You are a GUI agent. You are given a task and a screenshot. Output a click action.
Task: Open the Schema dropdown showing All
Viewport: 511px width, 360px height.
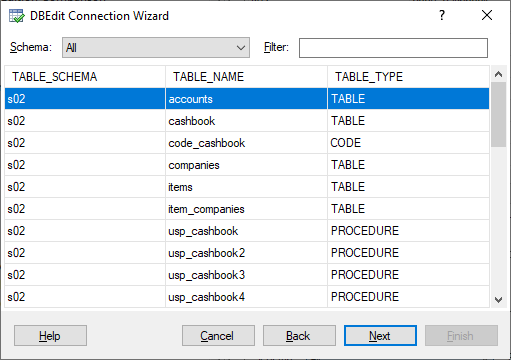[x=156, y=48]
